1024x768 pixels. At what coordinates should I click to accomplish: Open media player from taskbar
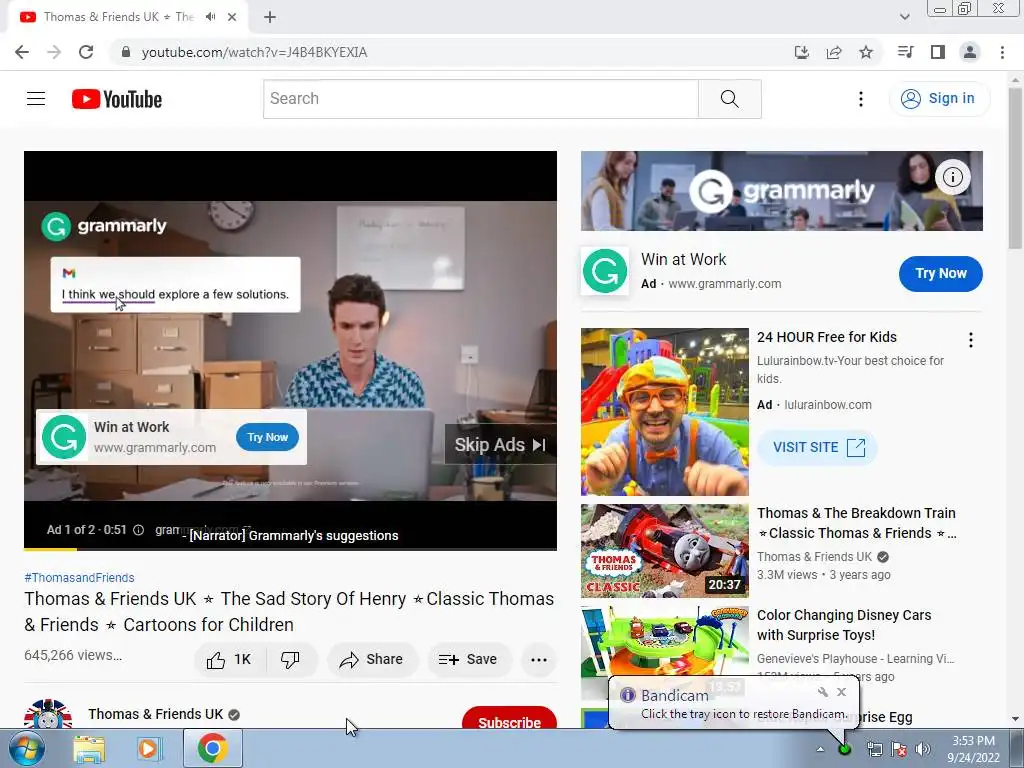point(148,748)
